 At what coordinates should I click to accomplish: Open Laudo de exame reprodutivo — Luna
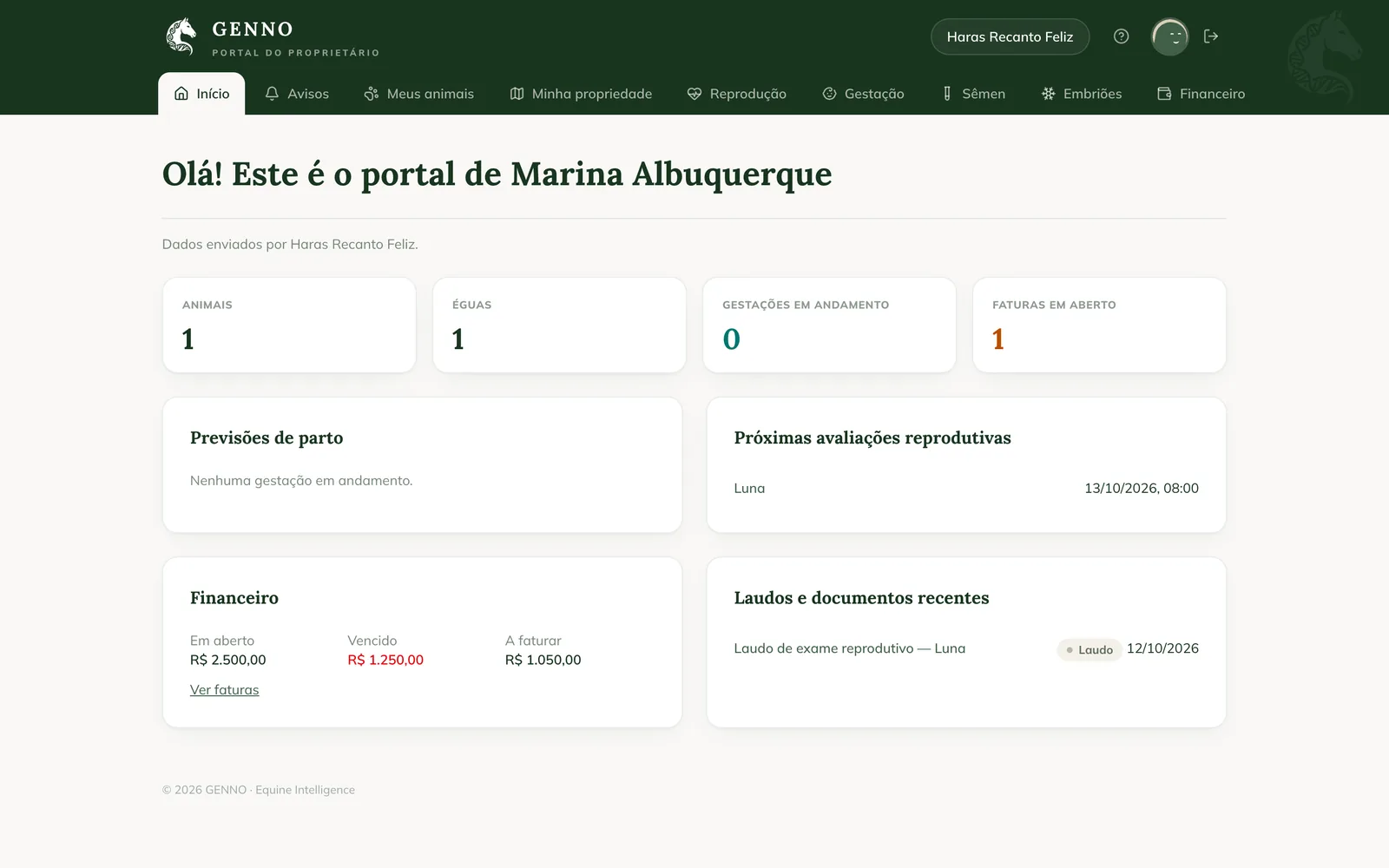tap(849, 648)
